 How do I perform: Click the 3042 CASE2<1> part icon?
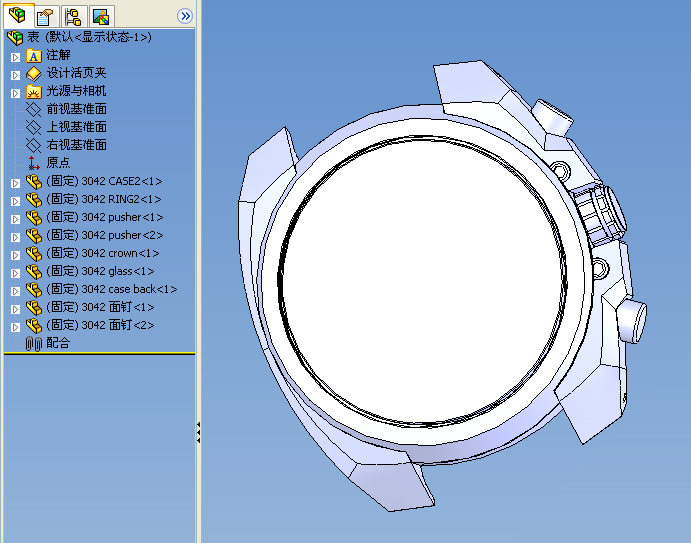pos(34,182)
